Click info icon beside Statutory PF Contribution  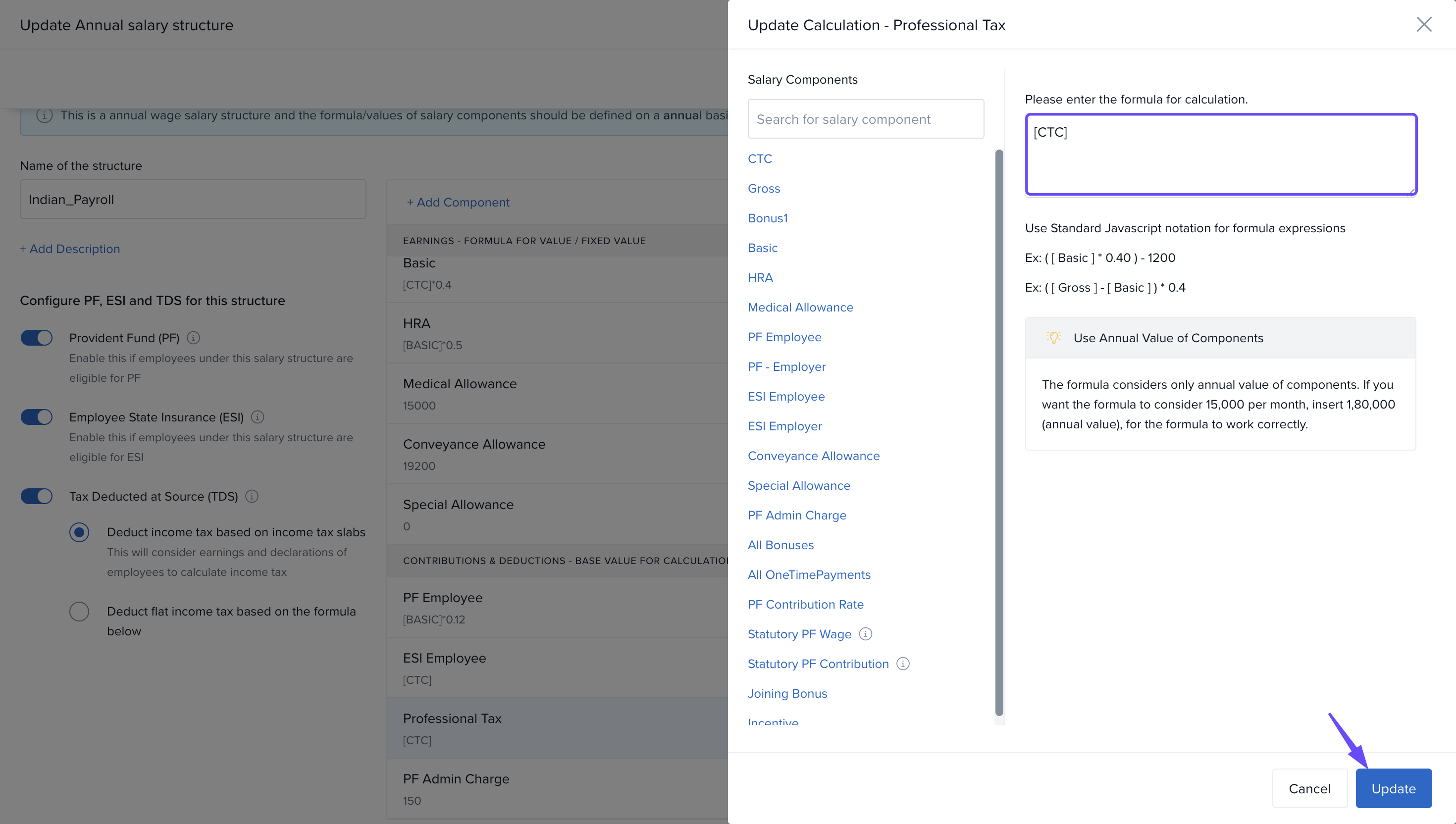(x=903, y=664)
